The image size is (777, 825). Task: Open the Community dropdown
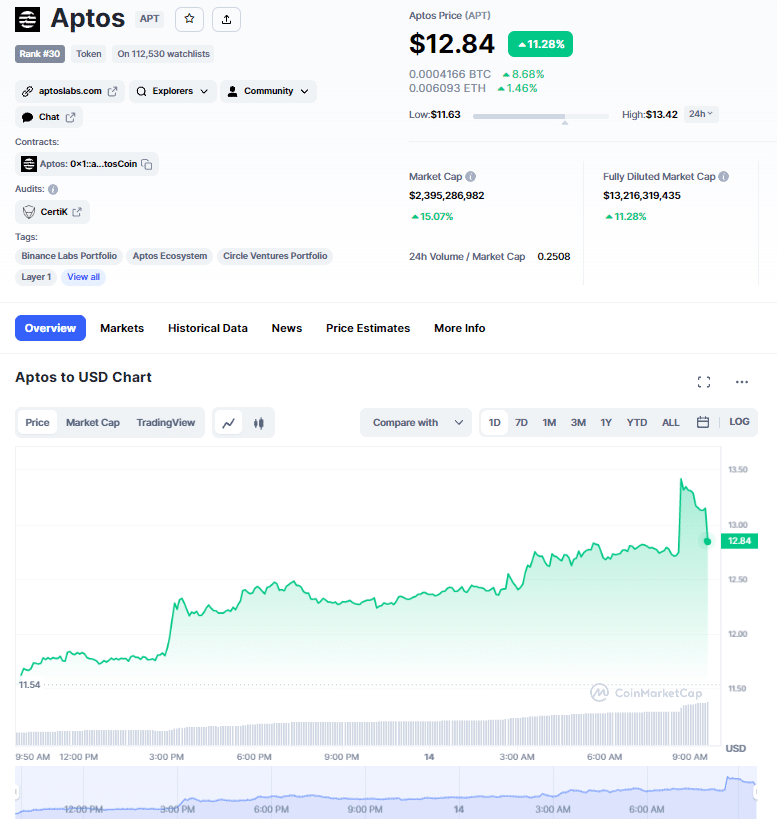coord(267,91)
